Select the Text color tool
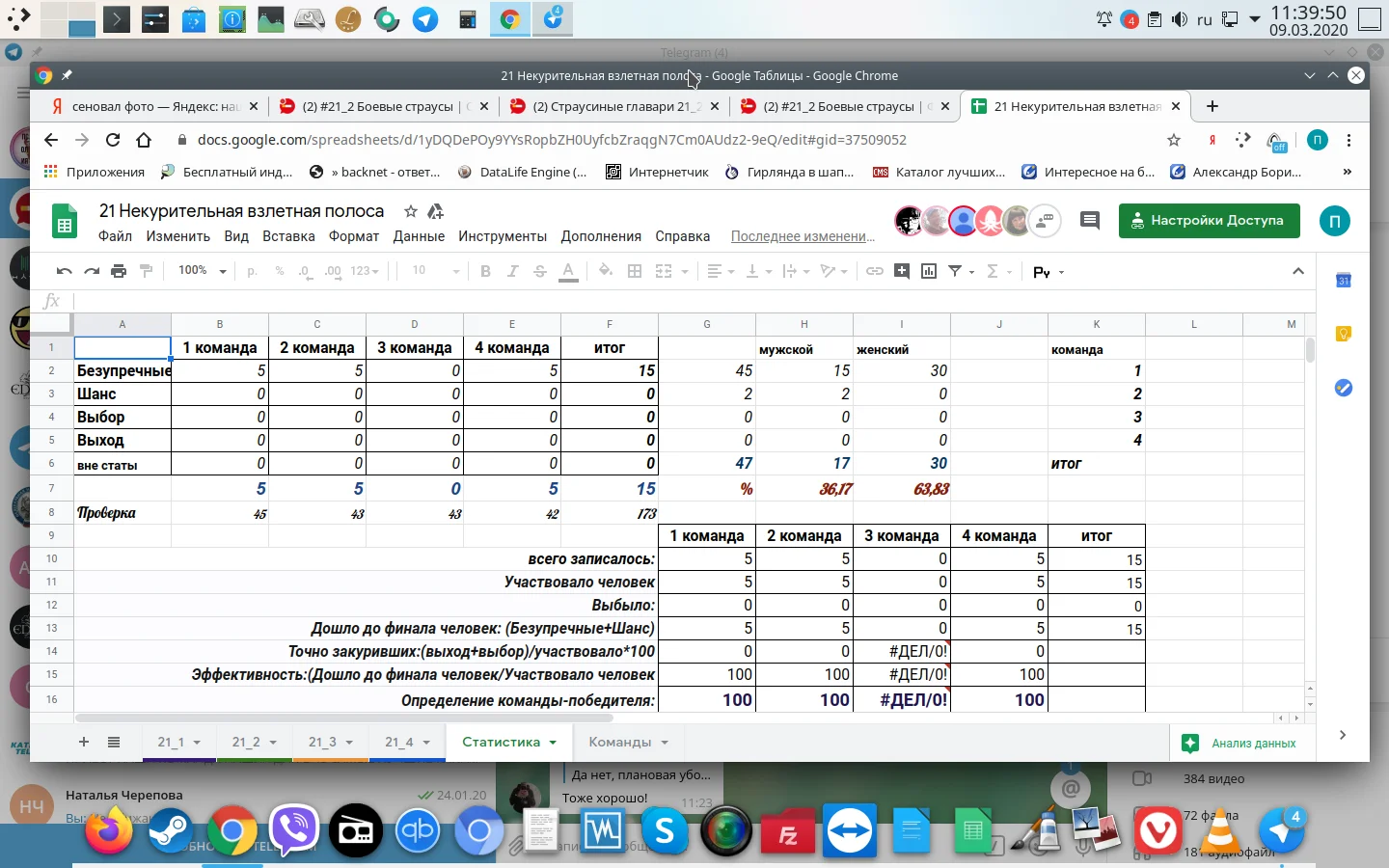1389x868 pixels. [x=568, y=271]
